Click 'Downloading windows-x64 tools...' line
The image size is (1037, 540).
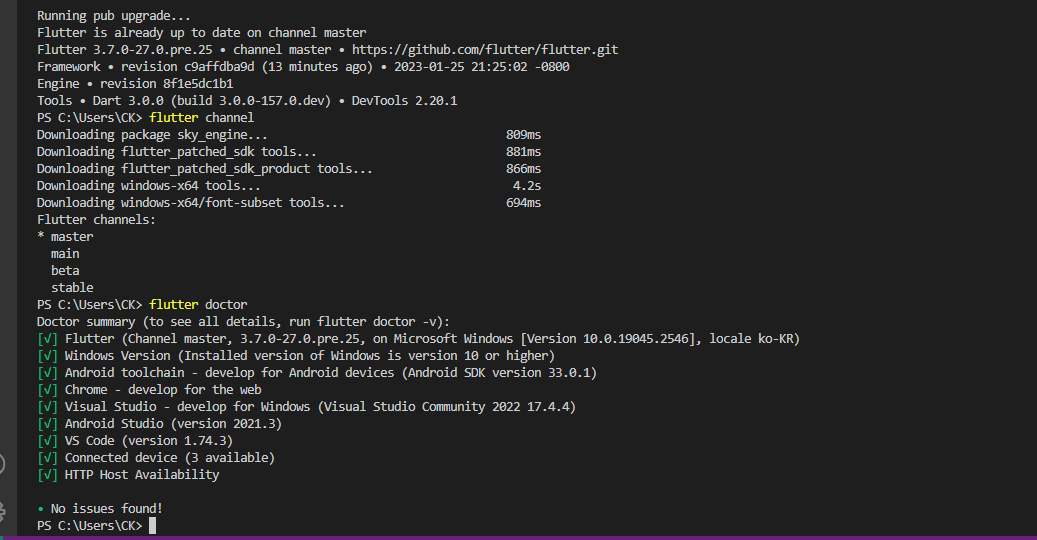coord(149,186)
